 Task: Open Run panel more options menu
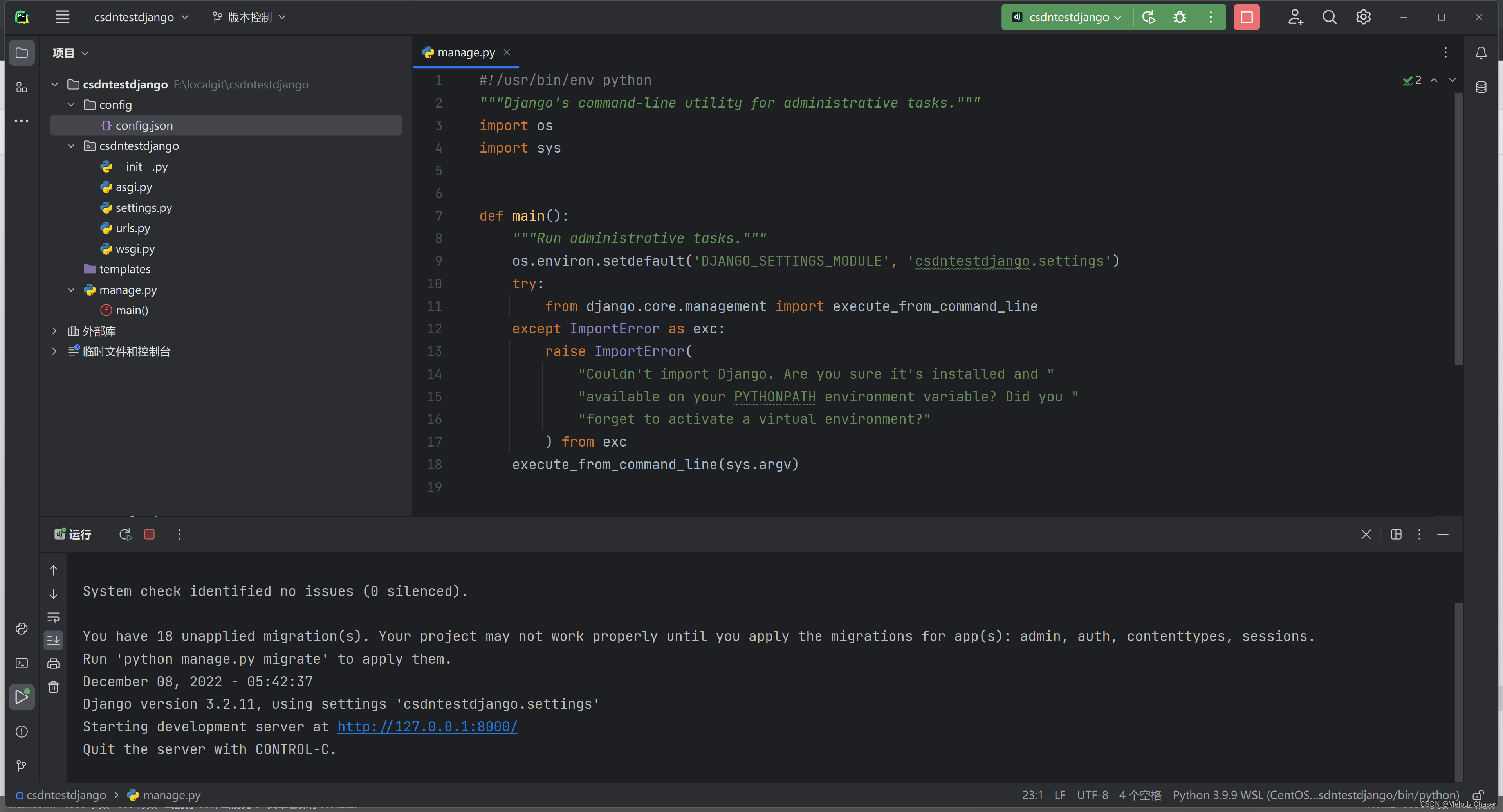coord(179,534)
